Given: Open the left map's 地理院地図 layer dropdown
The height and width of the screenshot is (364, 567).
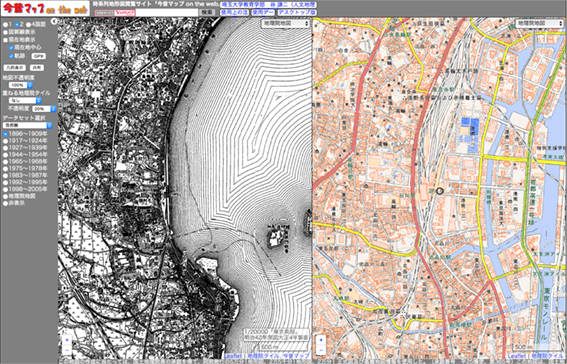Looking at the screenshot, I should tap(286, 23).
